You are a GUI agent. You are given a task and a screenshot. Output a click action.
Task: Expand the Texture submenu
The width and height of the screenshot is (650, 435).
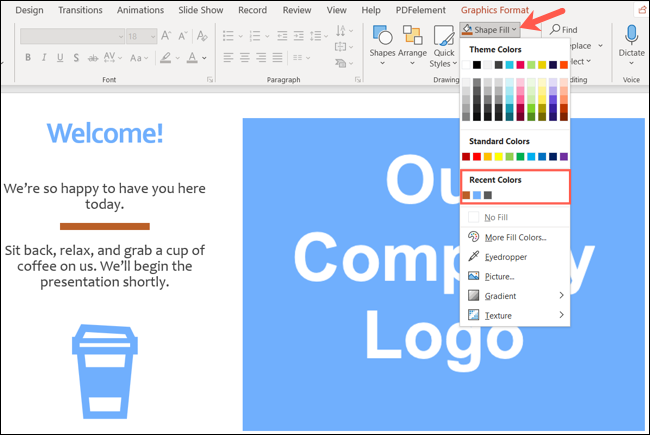tap(514, 315)
